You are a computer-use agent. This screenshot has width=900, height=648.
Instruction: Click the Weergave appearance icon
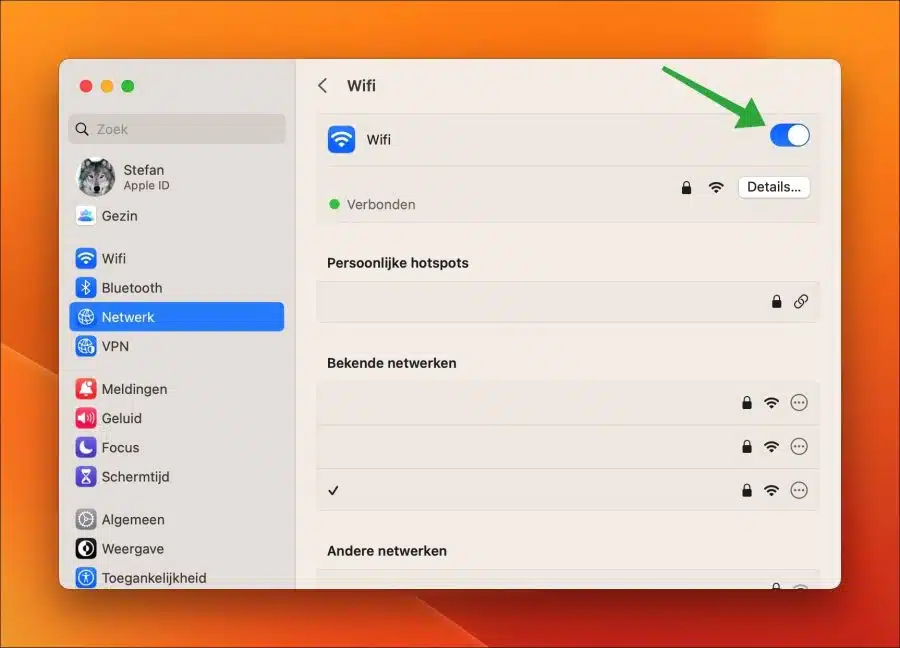(86, 549)
